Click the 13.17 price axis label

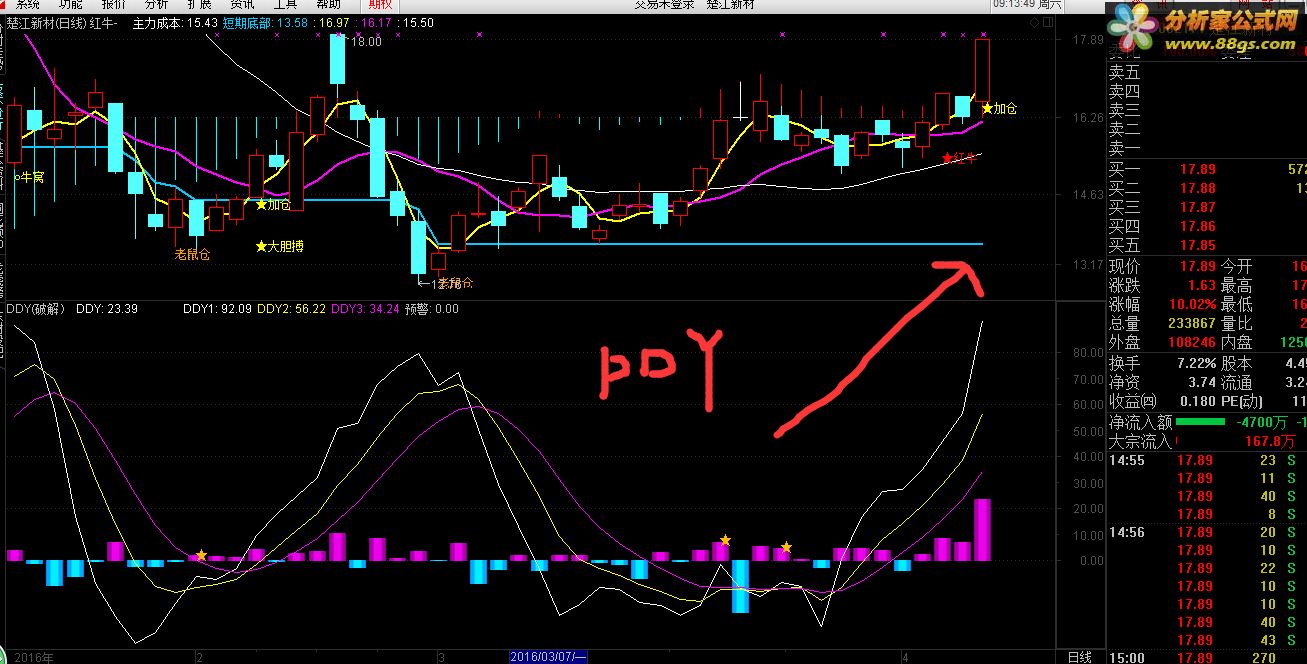[1086, 265]
